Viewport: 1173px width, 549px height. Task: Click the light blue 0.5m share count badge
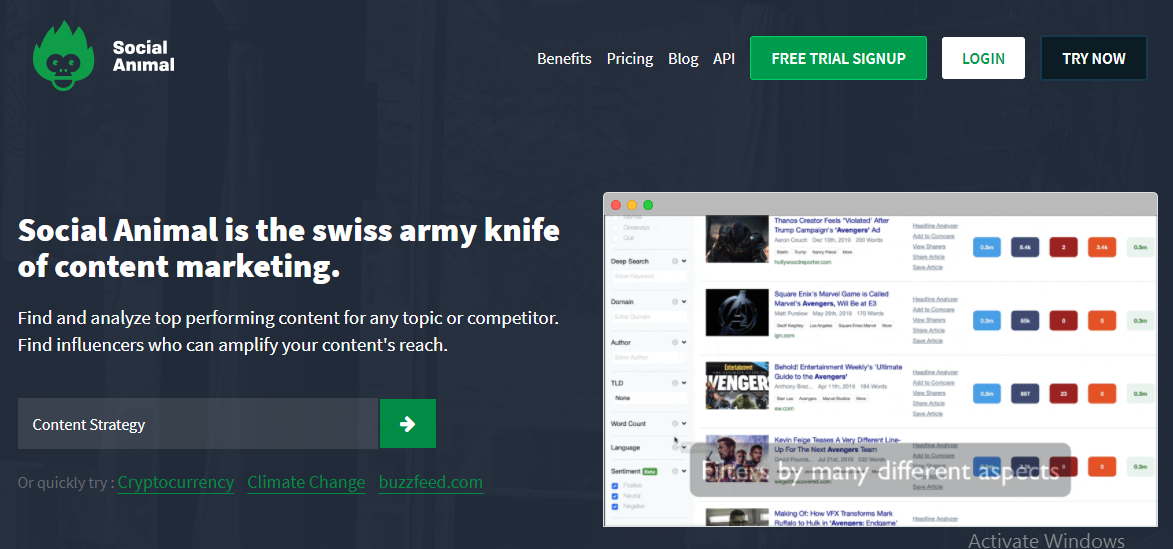point(987,247)
